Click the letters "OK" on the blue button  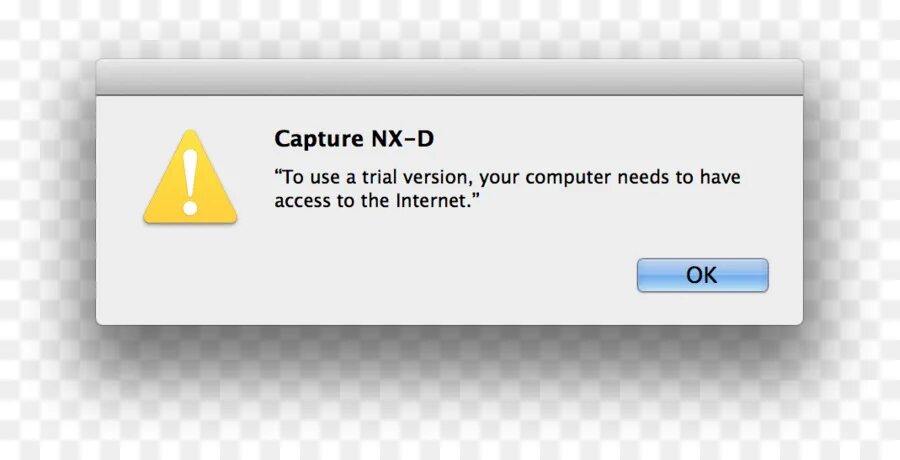click(702, 275)
